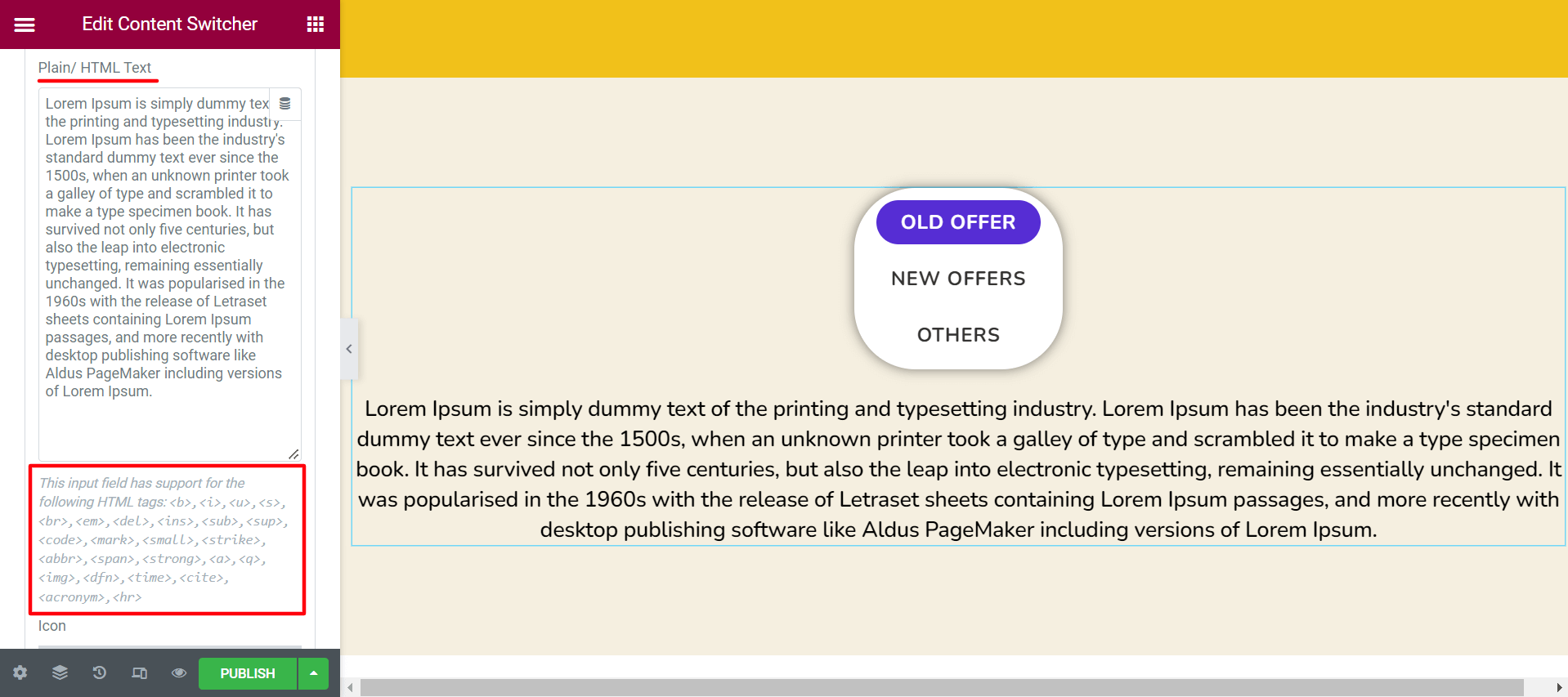Switch to responsive mode icon
The width and height of the screenshot is (1568, 697).
[140, 672]
